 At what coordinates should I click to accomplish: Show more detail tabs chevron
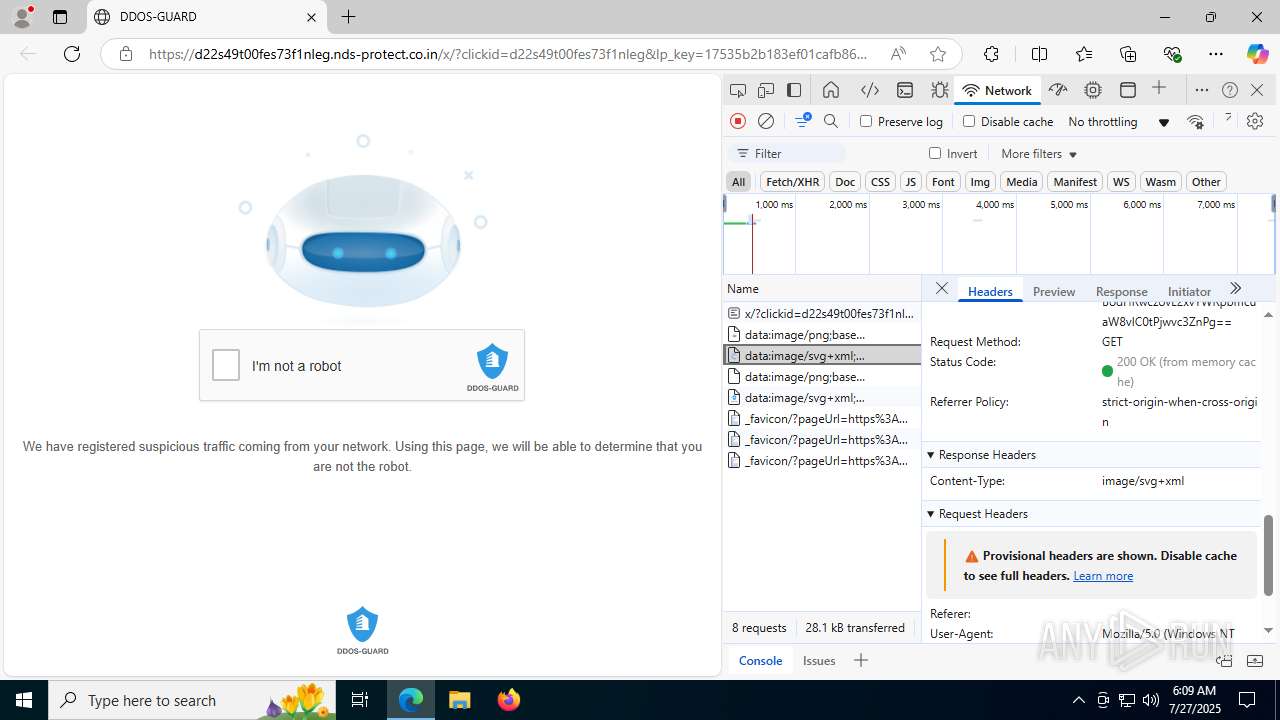coord(1235,288)
